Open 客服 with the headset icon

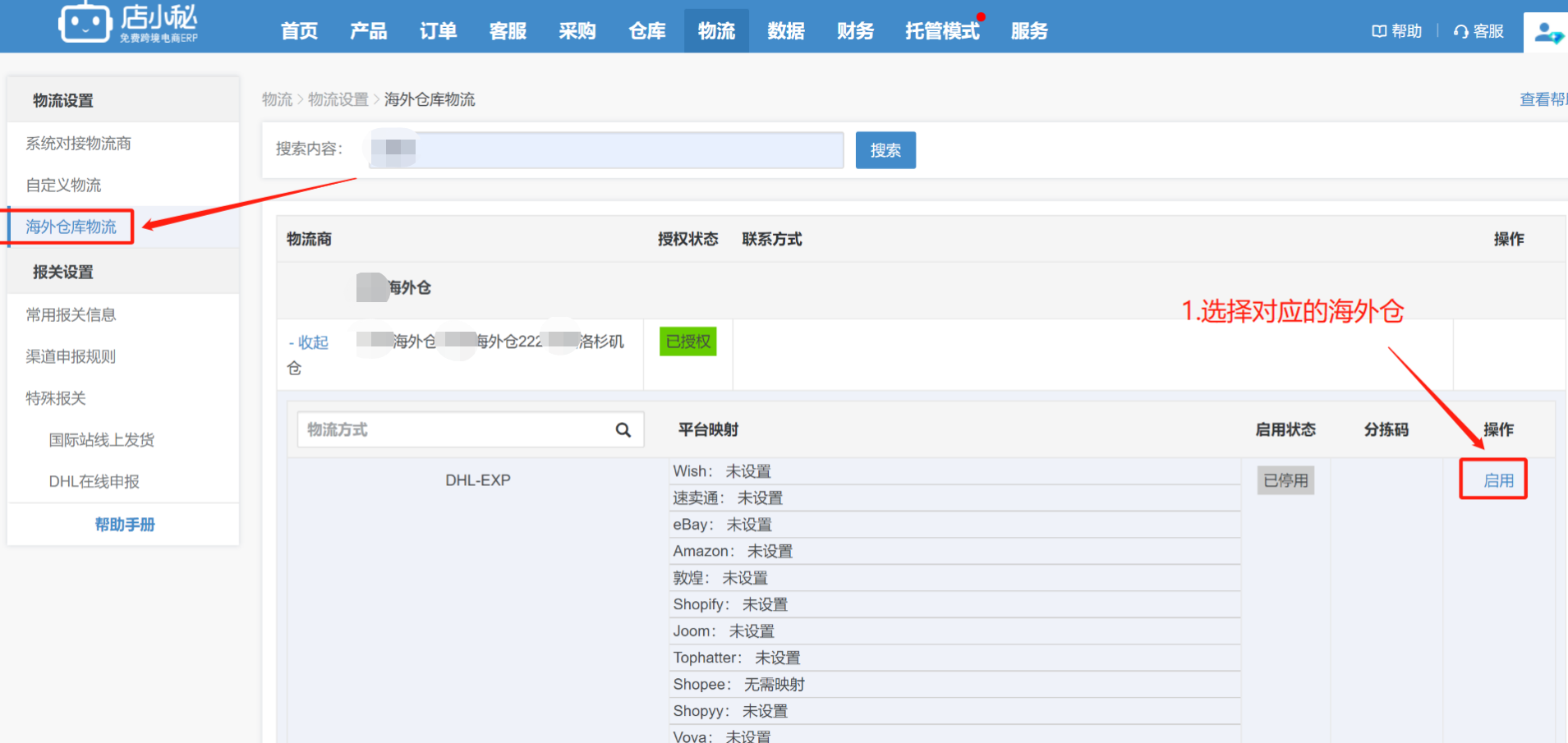click(1478, 31)
